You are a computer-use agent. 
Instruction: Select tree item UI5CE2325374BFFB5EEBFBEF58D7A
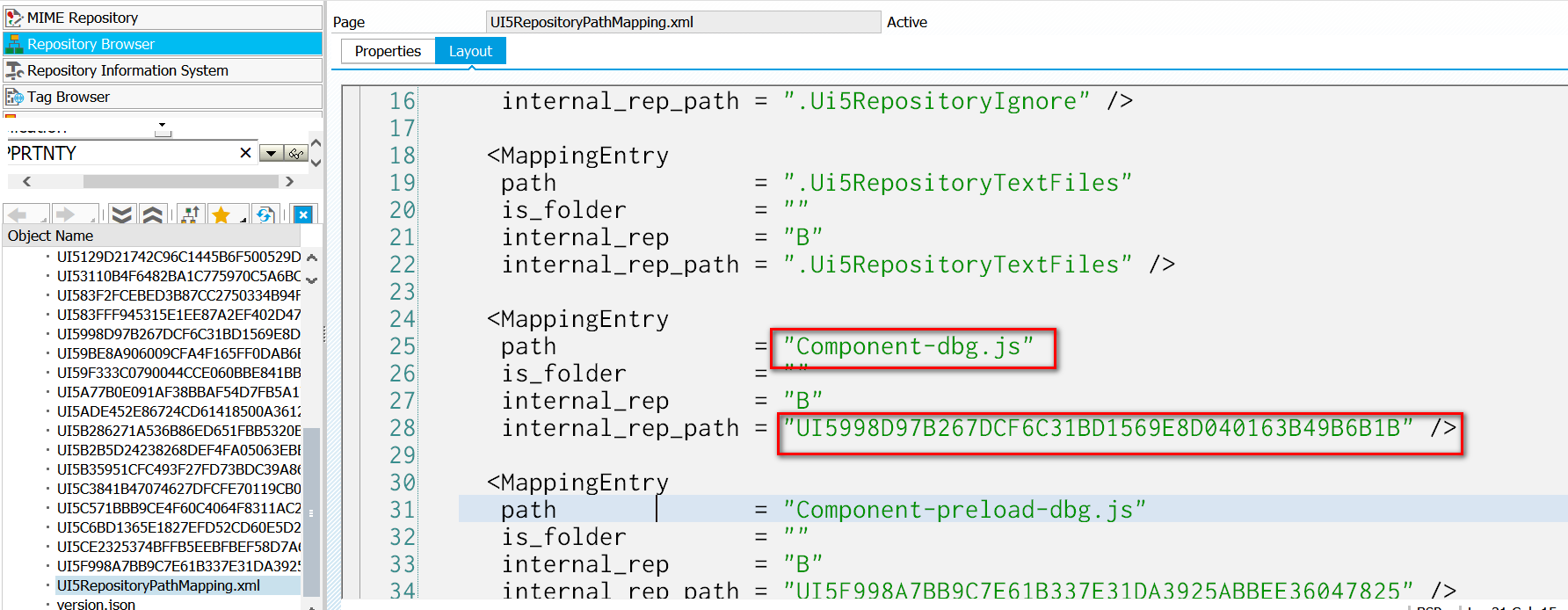coord(178,547)
